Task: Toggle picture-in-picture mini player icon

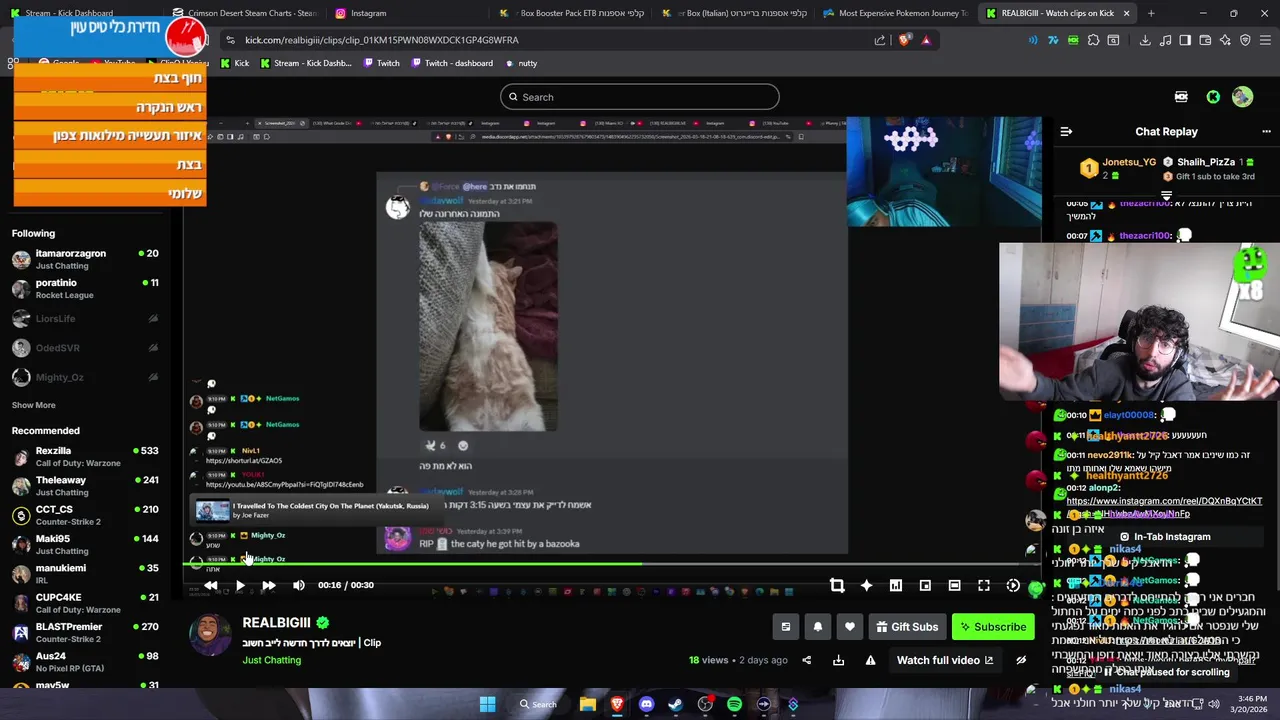Action: [925, 585]
